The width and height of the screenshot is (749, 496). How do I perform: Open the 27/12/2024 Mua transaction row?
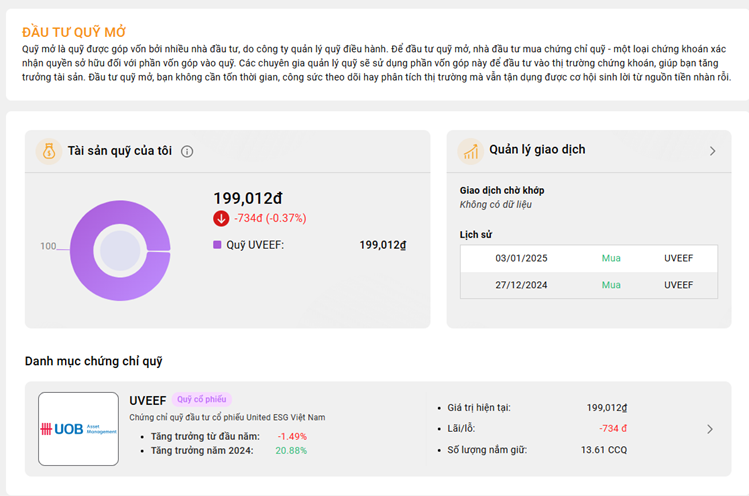pyautogui.click(x=588, y=285)
